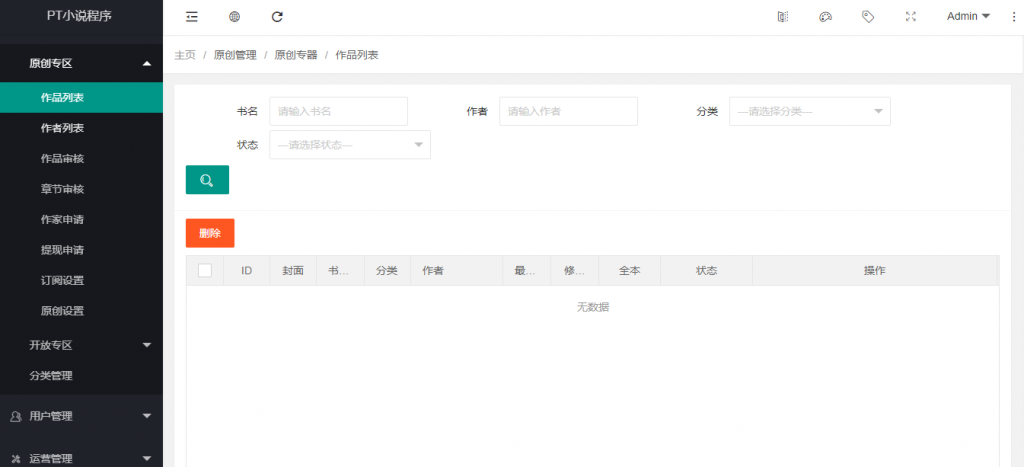Open 作者列表 in the sidebar
1024x467 pixels.
tap(62, 128)
